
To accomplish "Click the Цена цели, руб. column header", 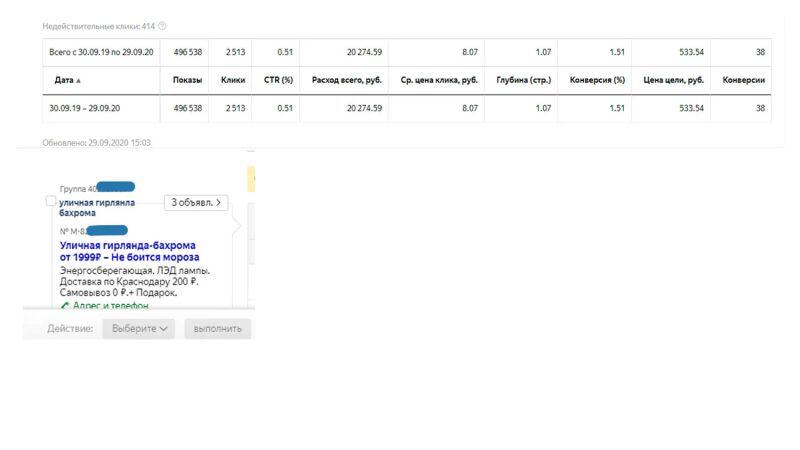I will click(x=674, y=80).
